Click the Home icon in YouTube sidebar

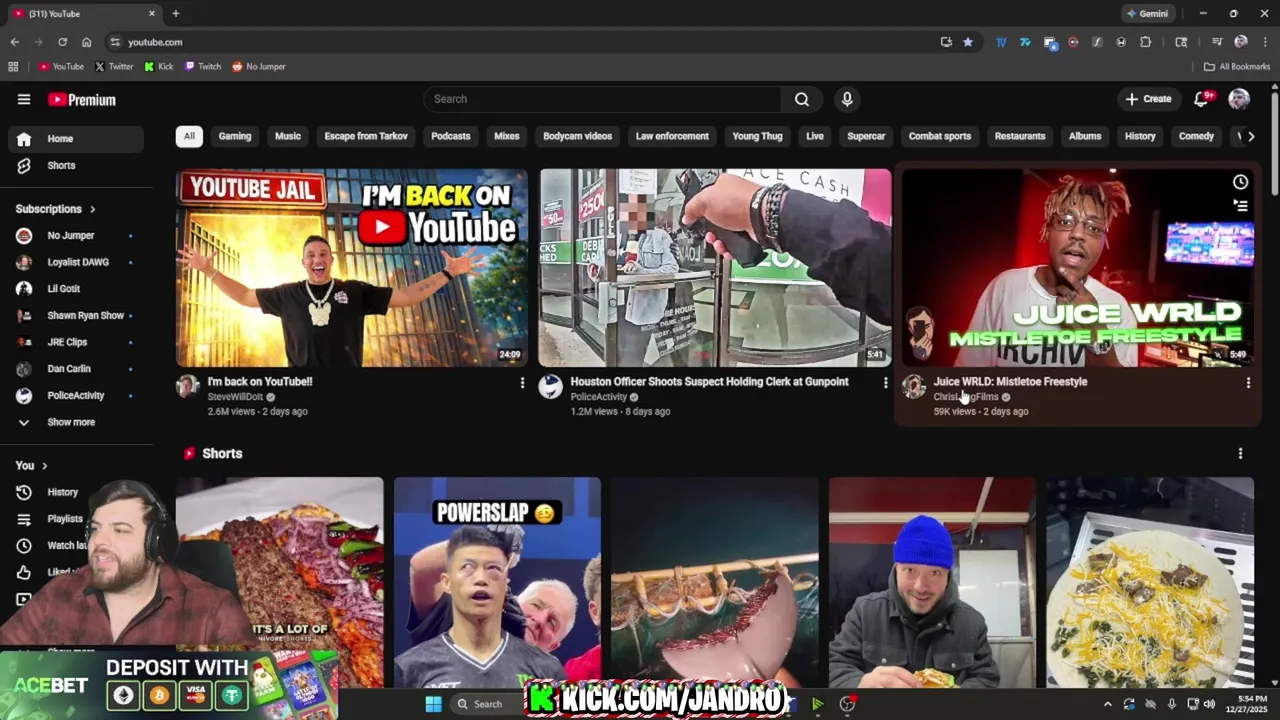(x=24, y=139)
